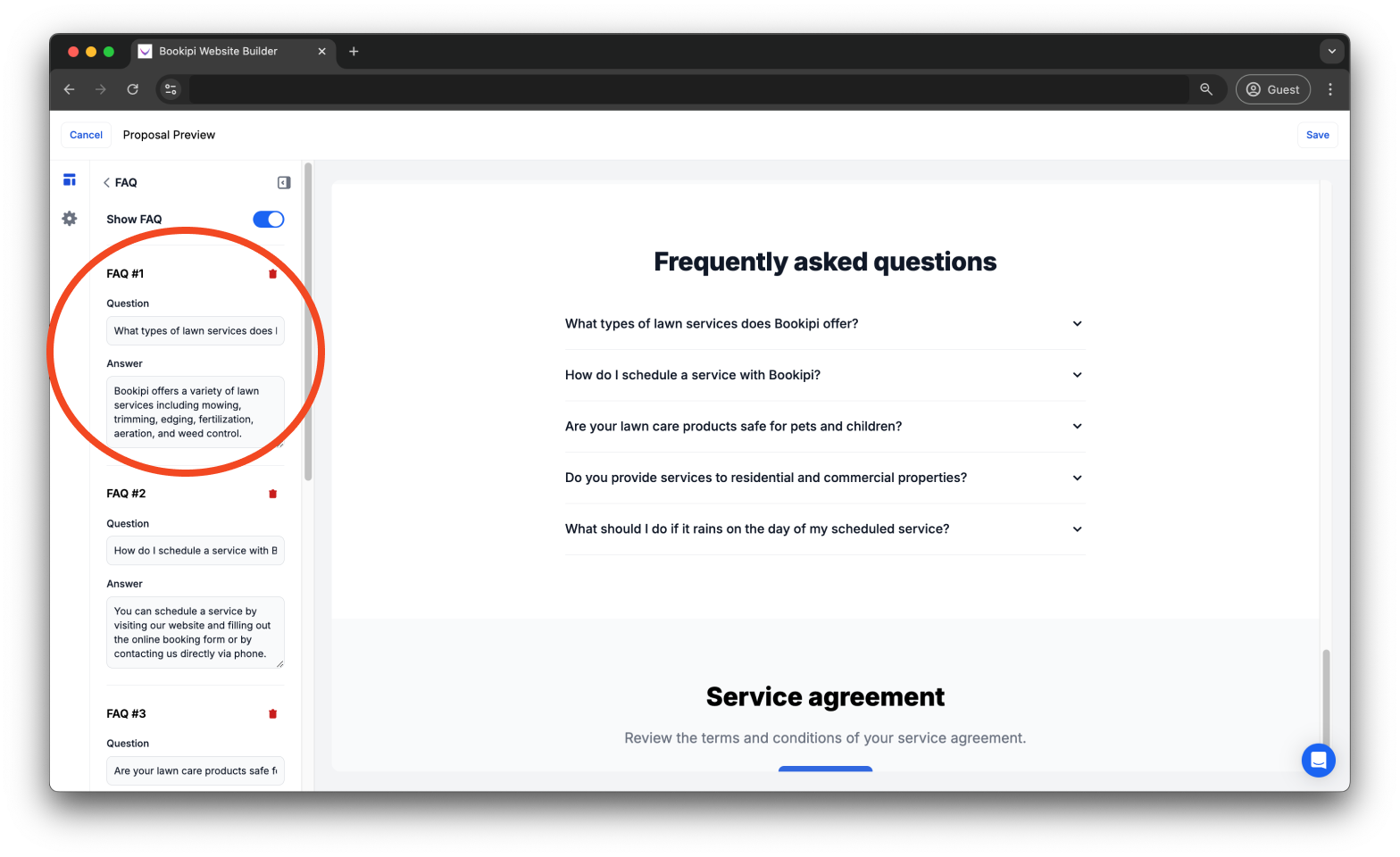
Task: Open the tab search dropdown arrow
Action: [x=1332, y=52]
